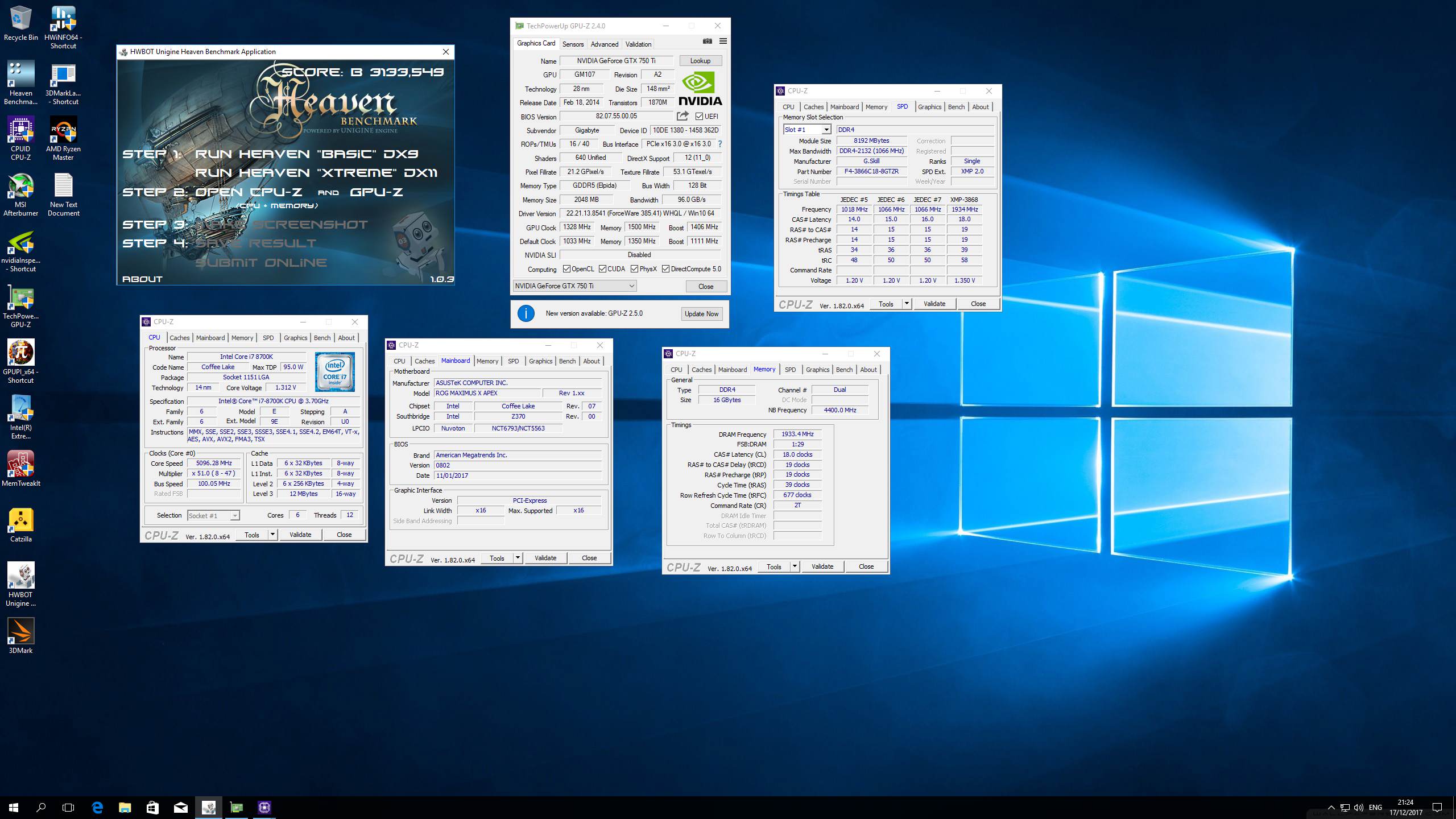The width and height of the screenshot is (1456, 819).
Task: Open Slot #1 dropdown in SPD window
Action: [806, 130]
